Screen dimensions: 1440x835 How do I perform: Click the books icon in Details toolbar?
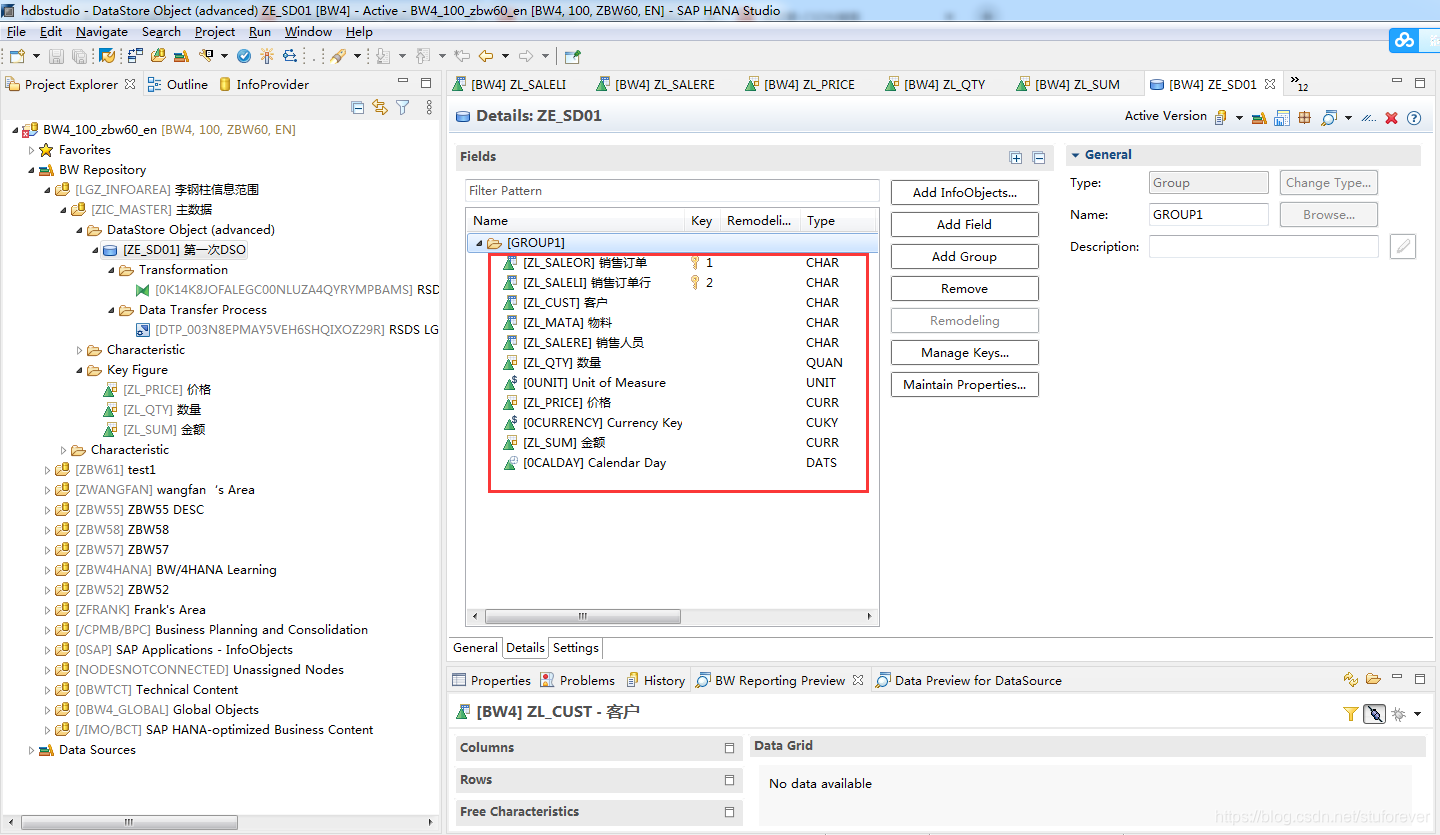1261,118
